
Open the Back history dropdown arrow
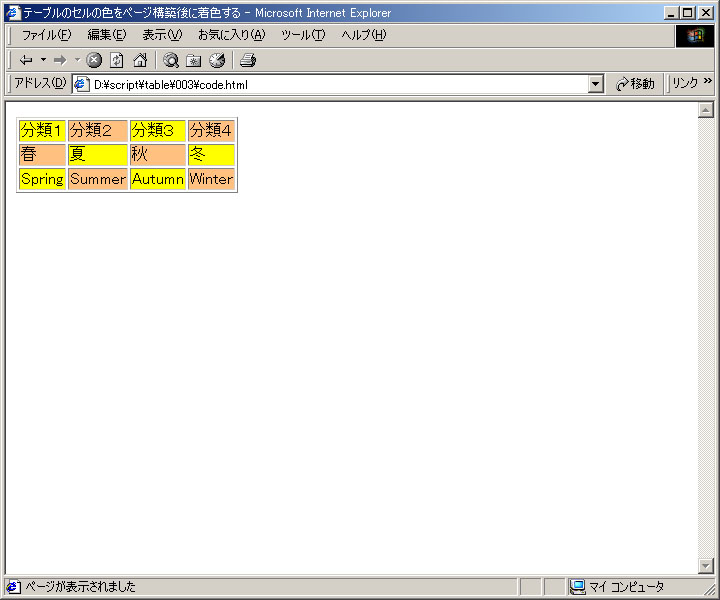(x=44, y=60)
